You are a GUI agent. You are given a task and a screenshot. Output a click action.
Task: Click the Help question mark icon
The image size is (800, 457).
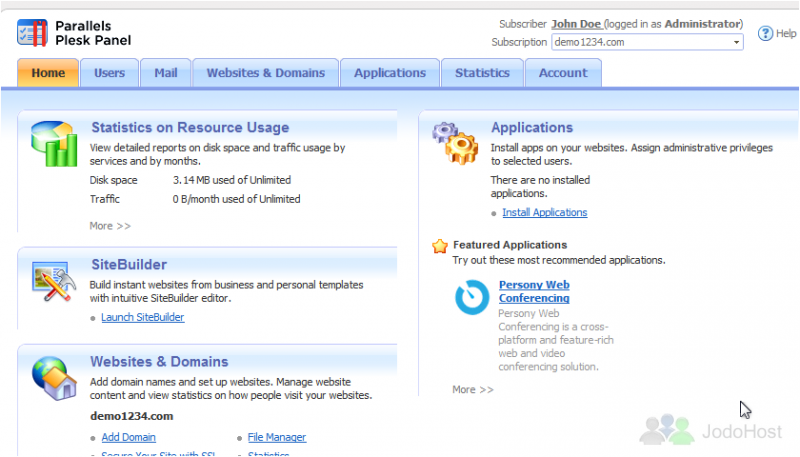765,33
